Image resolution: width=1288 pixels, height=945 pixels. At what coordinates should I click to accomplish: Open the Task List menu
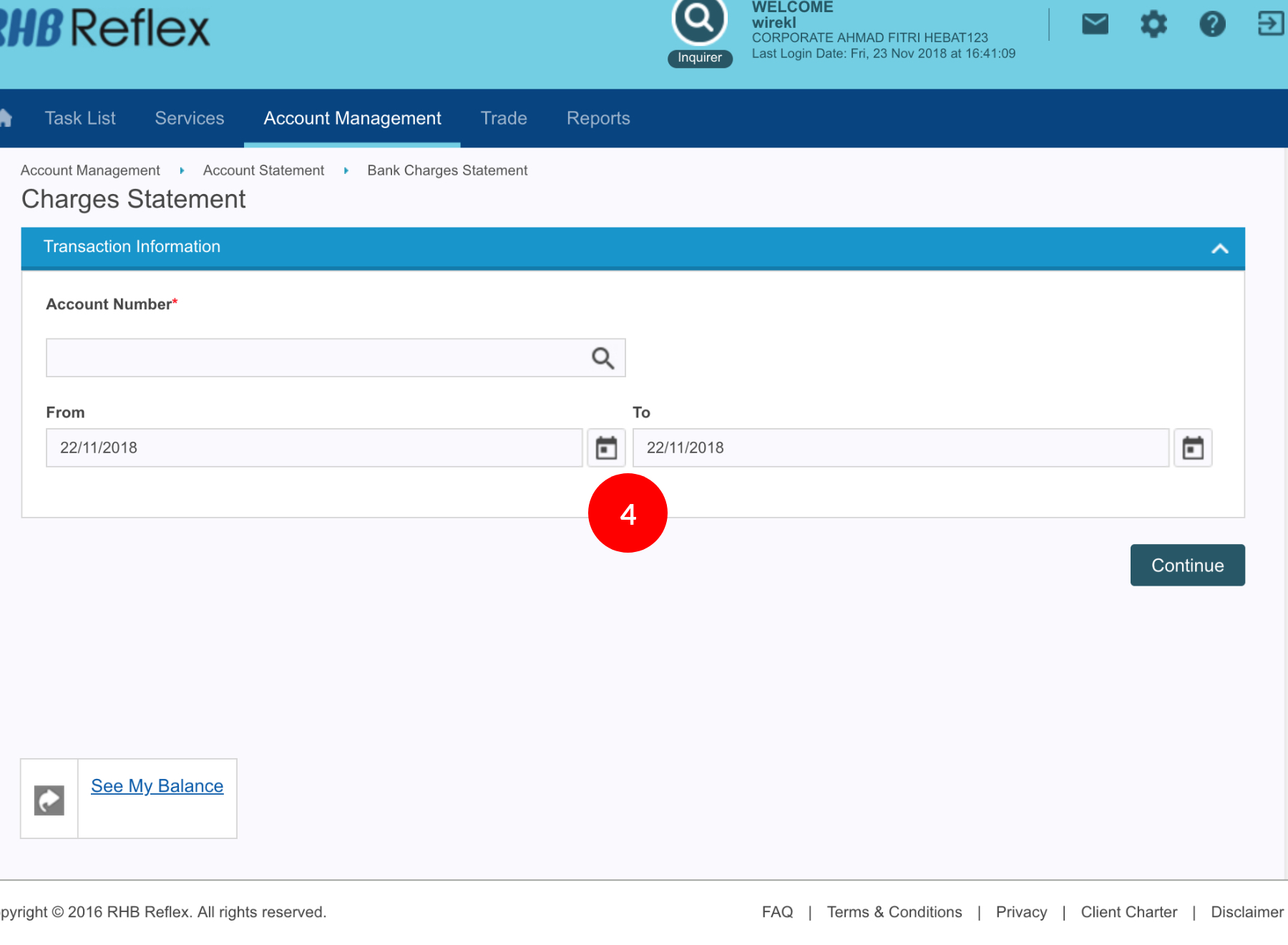[80, 118]
